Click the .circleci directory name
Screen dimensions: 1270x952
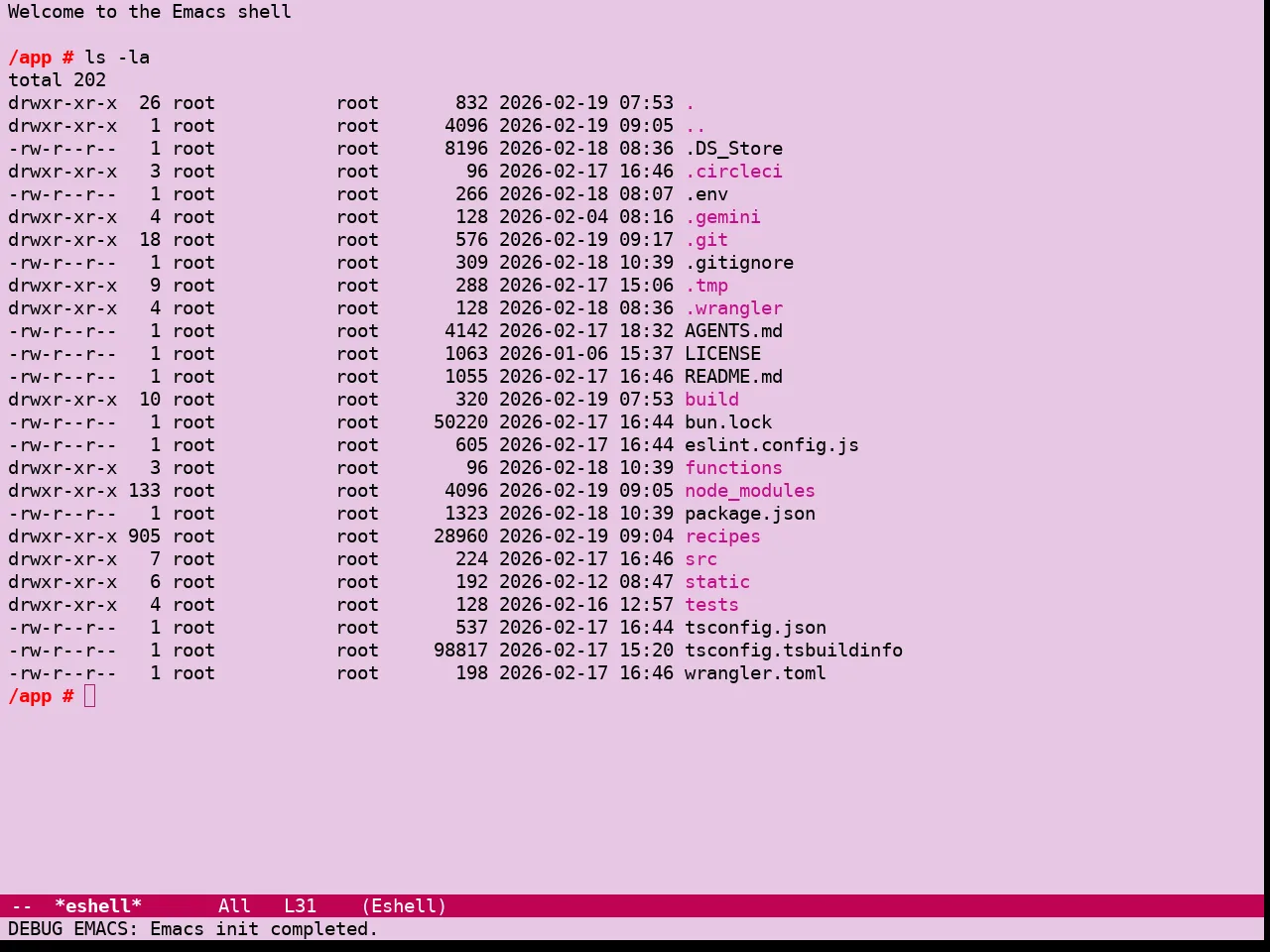tap(733, 172)
